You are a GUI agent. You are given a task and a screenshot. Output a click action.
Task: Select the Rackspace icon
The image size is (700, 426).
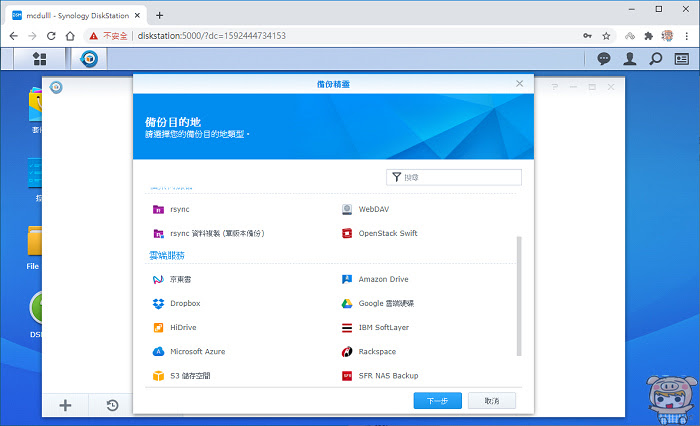tap(347, 351)
